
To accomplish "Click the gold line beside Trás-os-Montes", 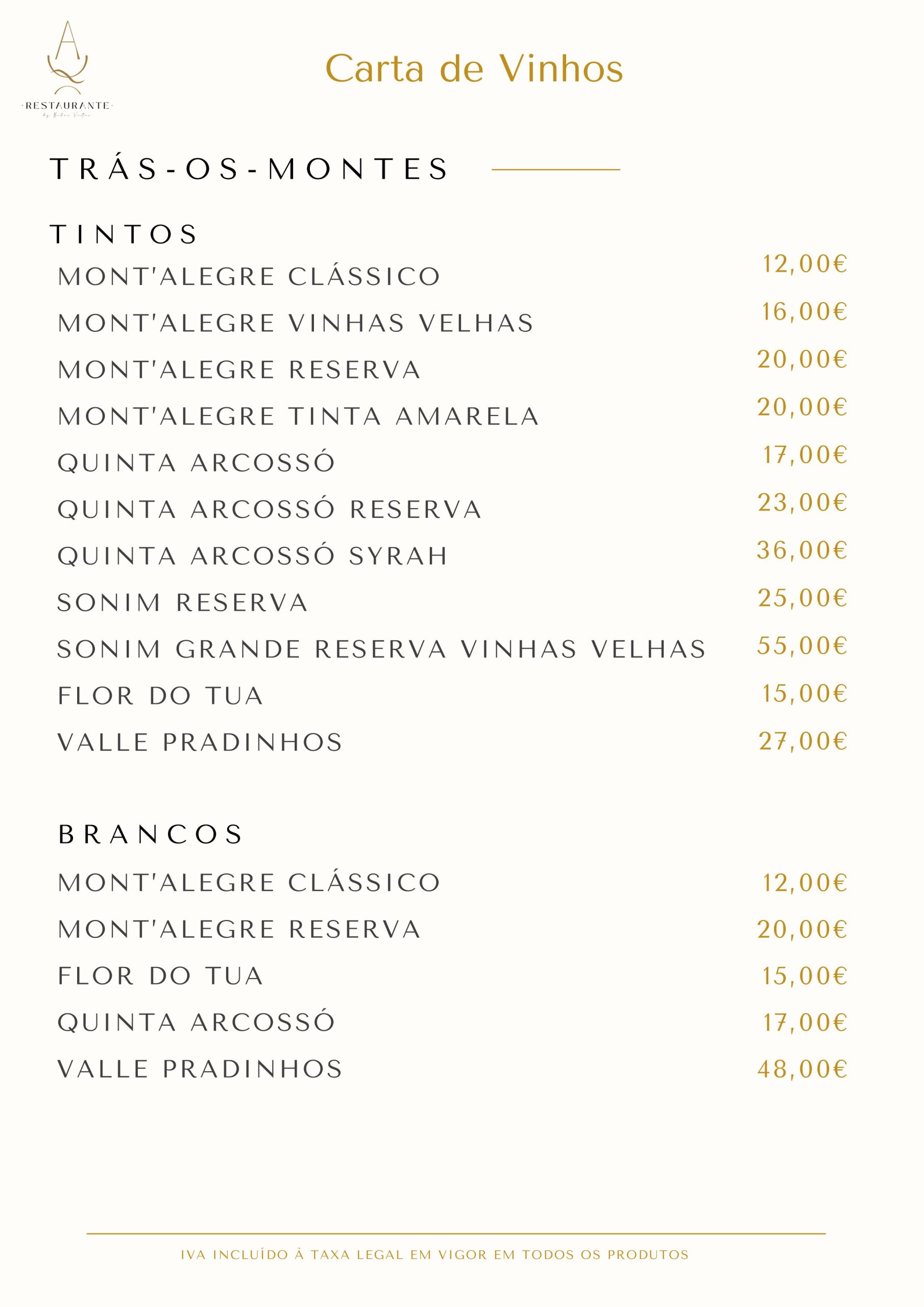I will tap(555, 169).
